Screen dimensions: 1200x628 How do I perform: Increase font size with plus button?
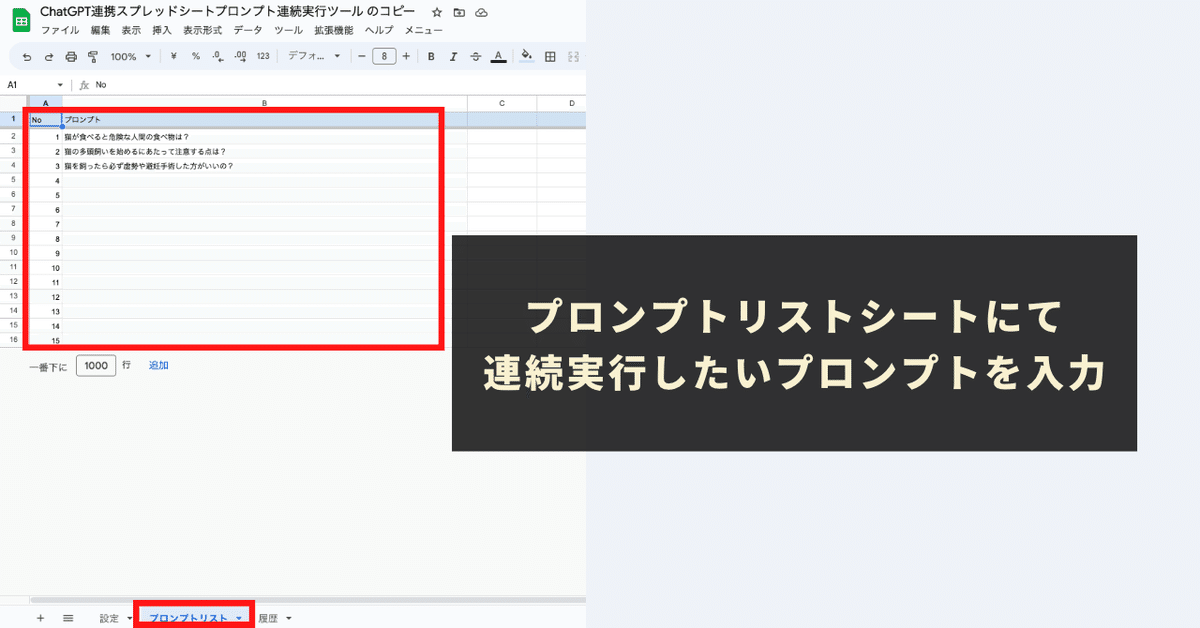click(406, 57)
